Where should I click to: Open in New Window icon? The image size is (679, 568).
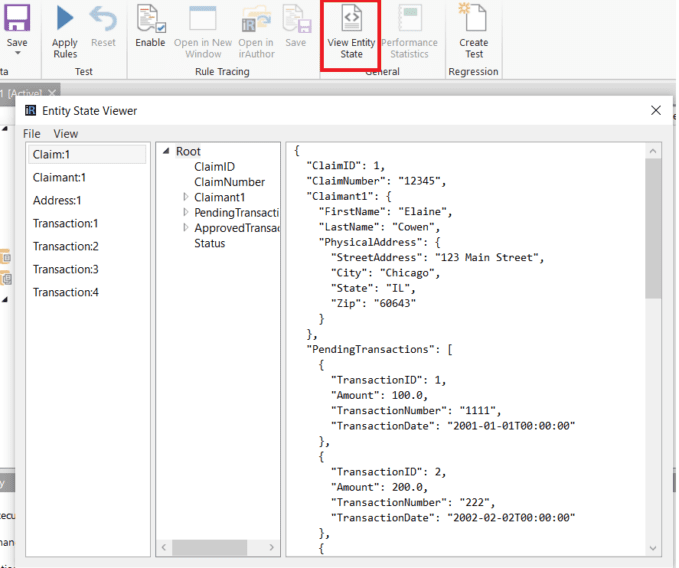(x=203, y=18)
